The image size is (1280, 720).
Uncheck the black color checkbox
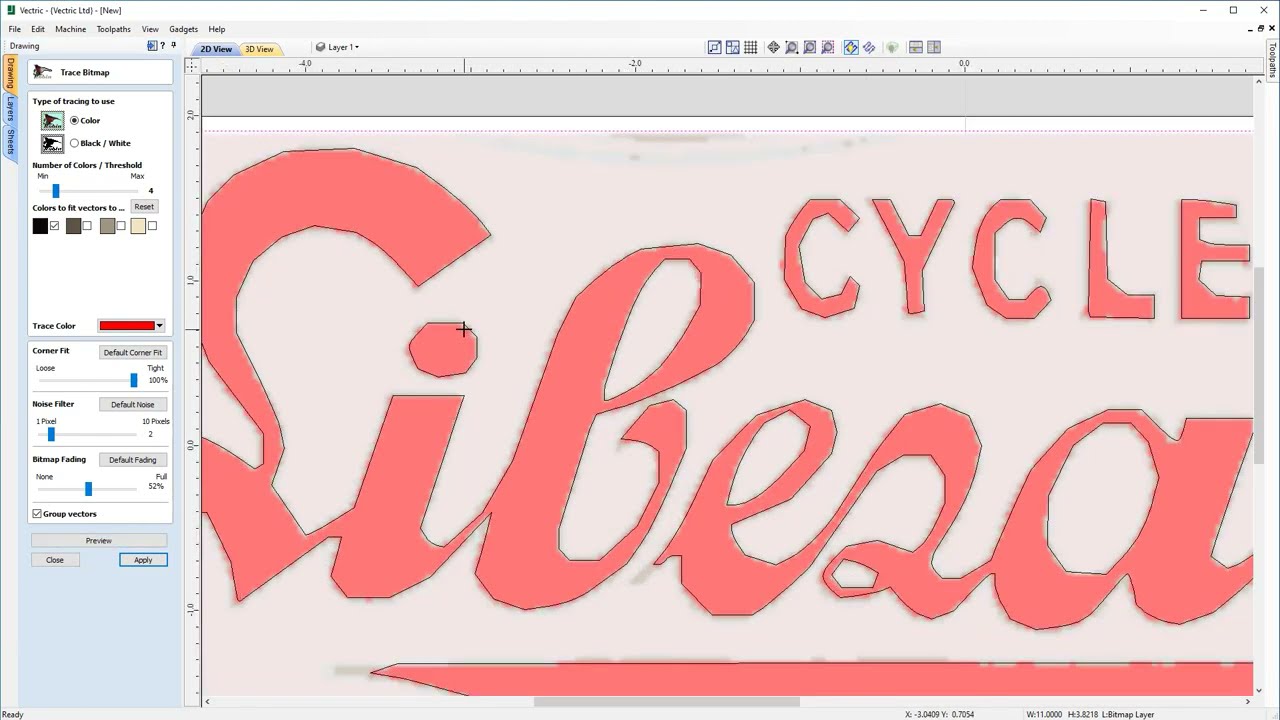(55, 226)
